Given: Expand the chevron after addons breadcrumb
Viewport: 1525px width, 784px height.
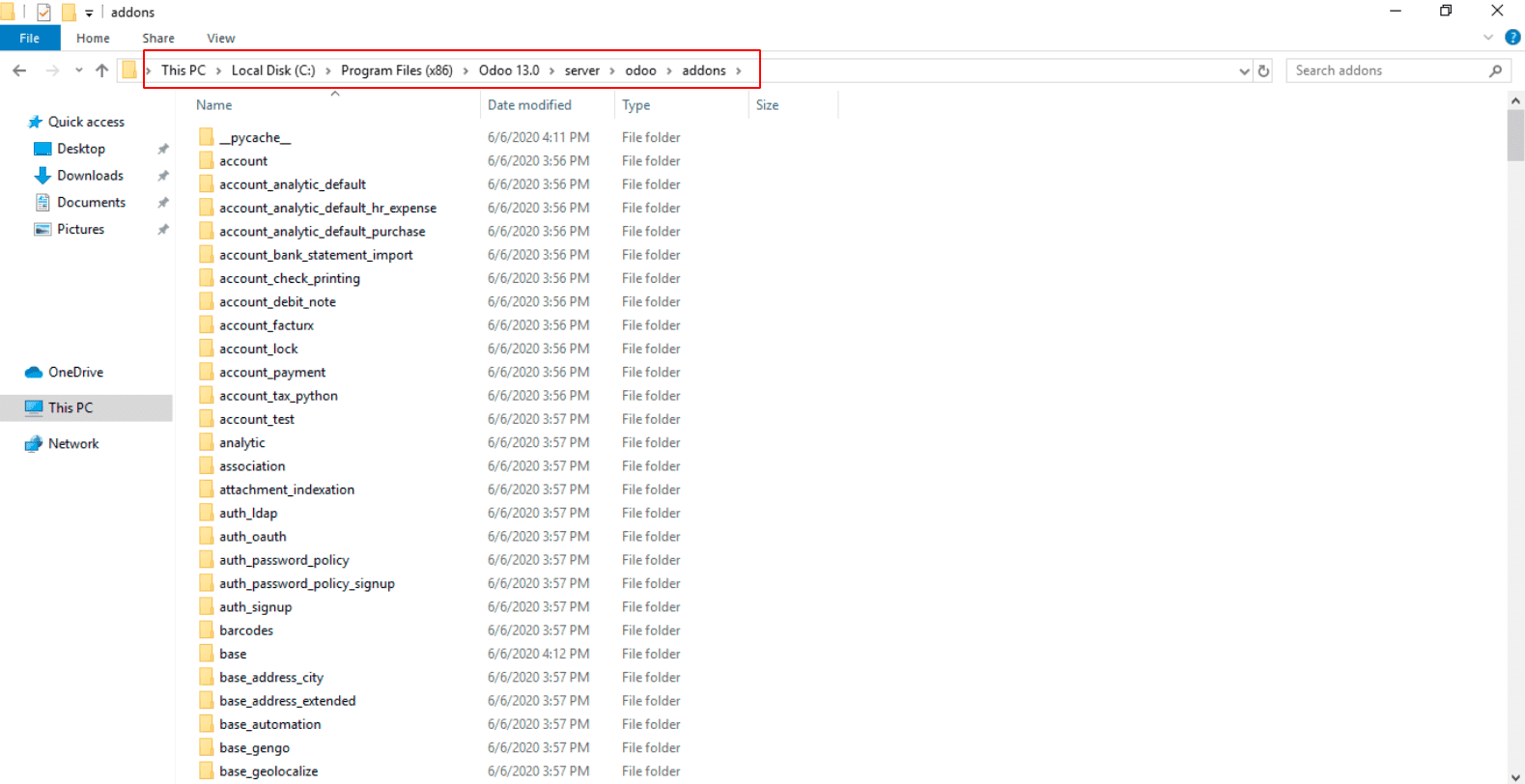Looking at the screenshot, I should (x=739, y=70).
